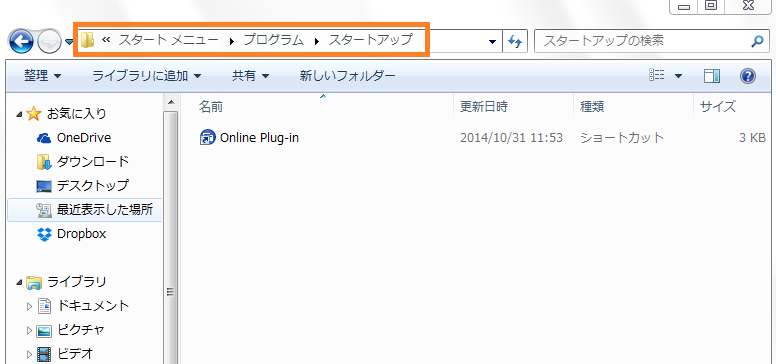
Task: Toggle the preview pane icon
Action: point(712,76)
